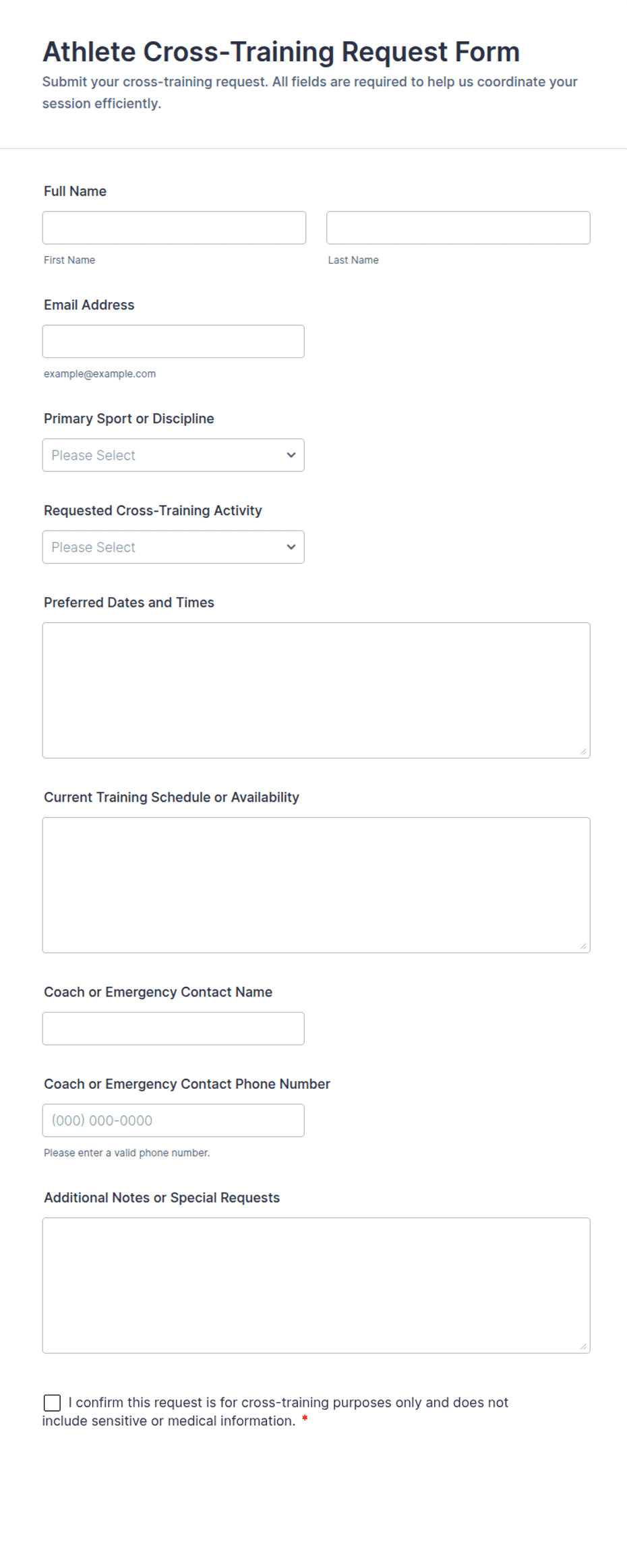Check the cross-training purposes confirmation checkbox
Image resolution: width=627 pixels, height=1568 pixels.
coord(52,1403)
